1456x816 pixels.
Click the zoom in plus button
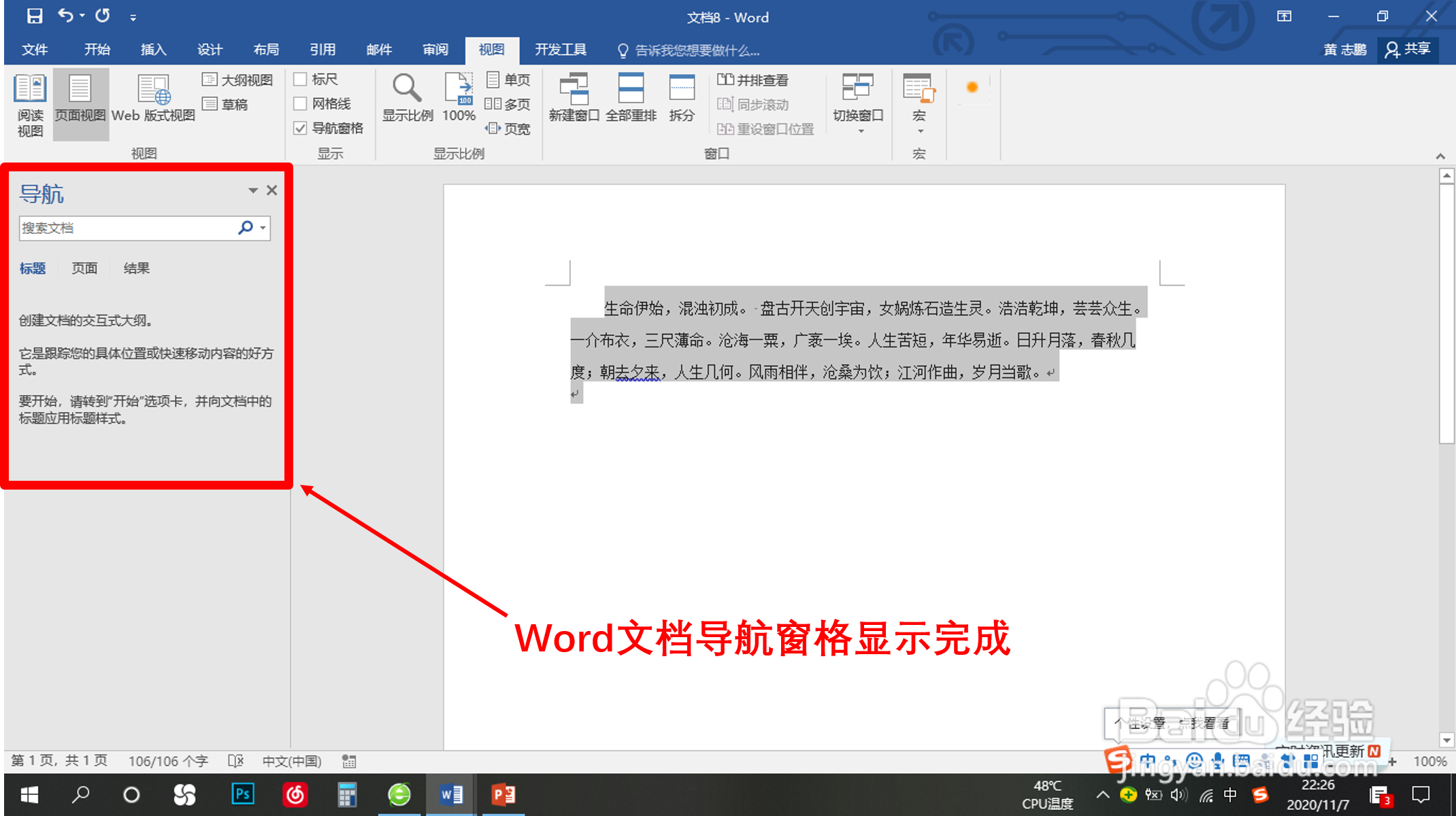pos(1392,762)
